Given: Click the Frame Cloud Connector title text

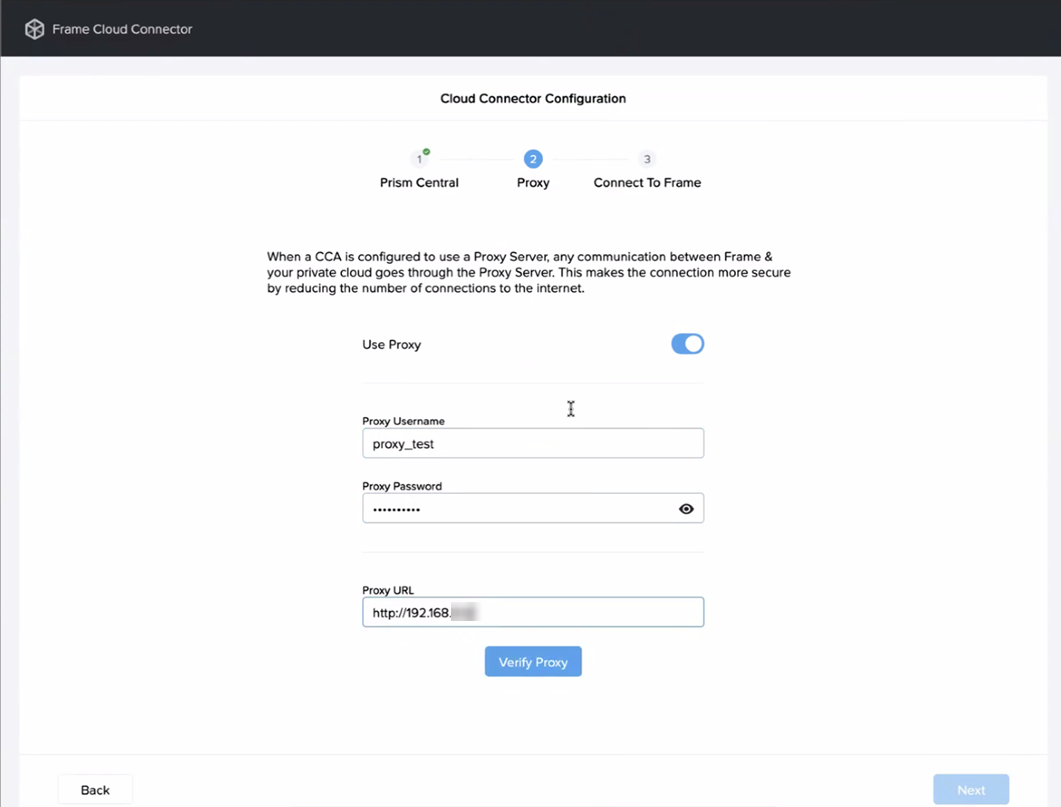Looking at the screenshot, I should [x=119, y=29].
